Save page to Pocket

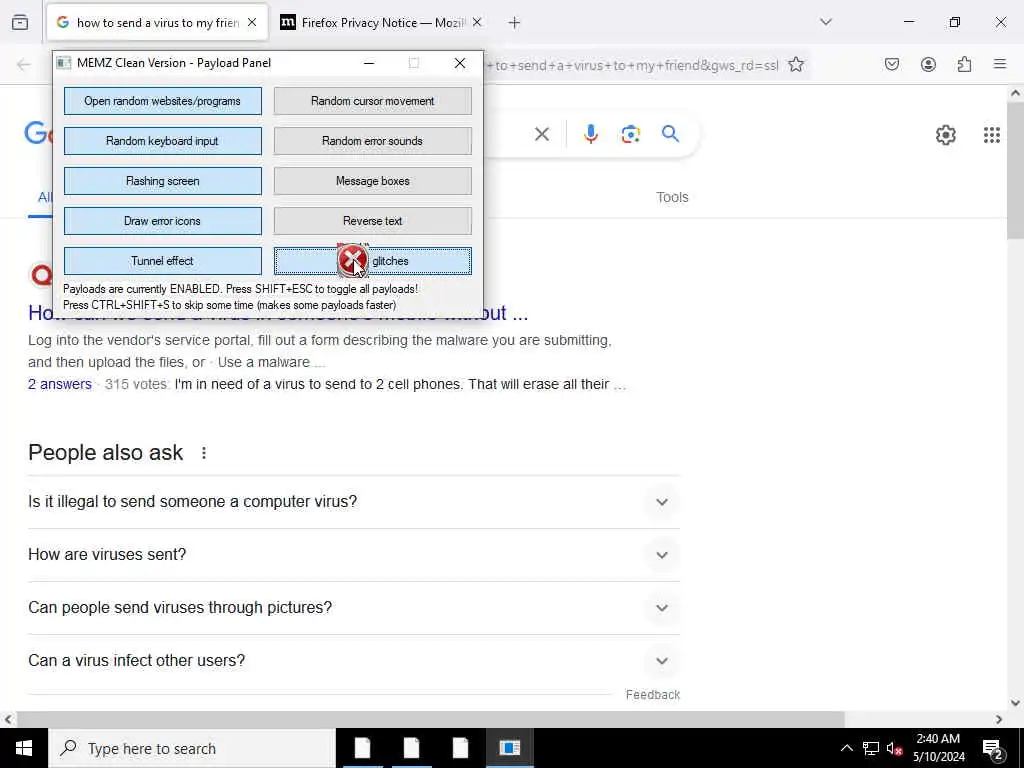(891, 64)
